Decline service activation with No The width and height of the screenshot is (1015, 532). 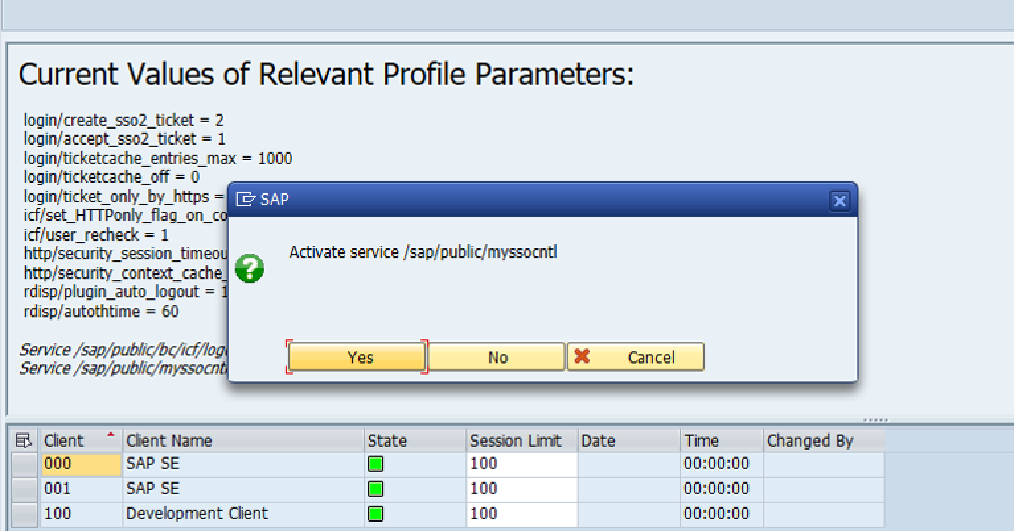(497, 357)
